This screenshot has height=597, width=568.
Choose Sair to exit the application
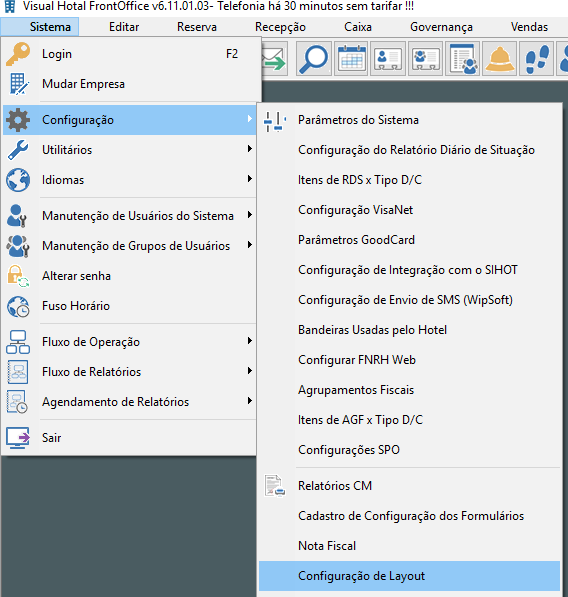pos(129,437)
